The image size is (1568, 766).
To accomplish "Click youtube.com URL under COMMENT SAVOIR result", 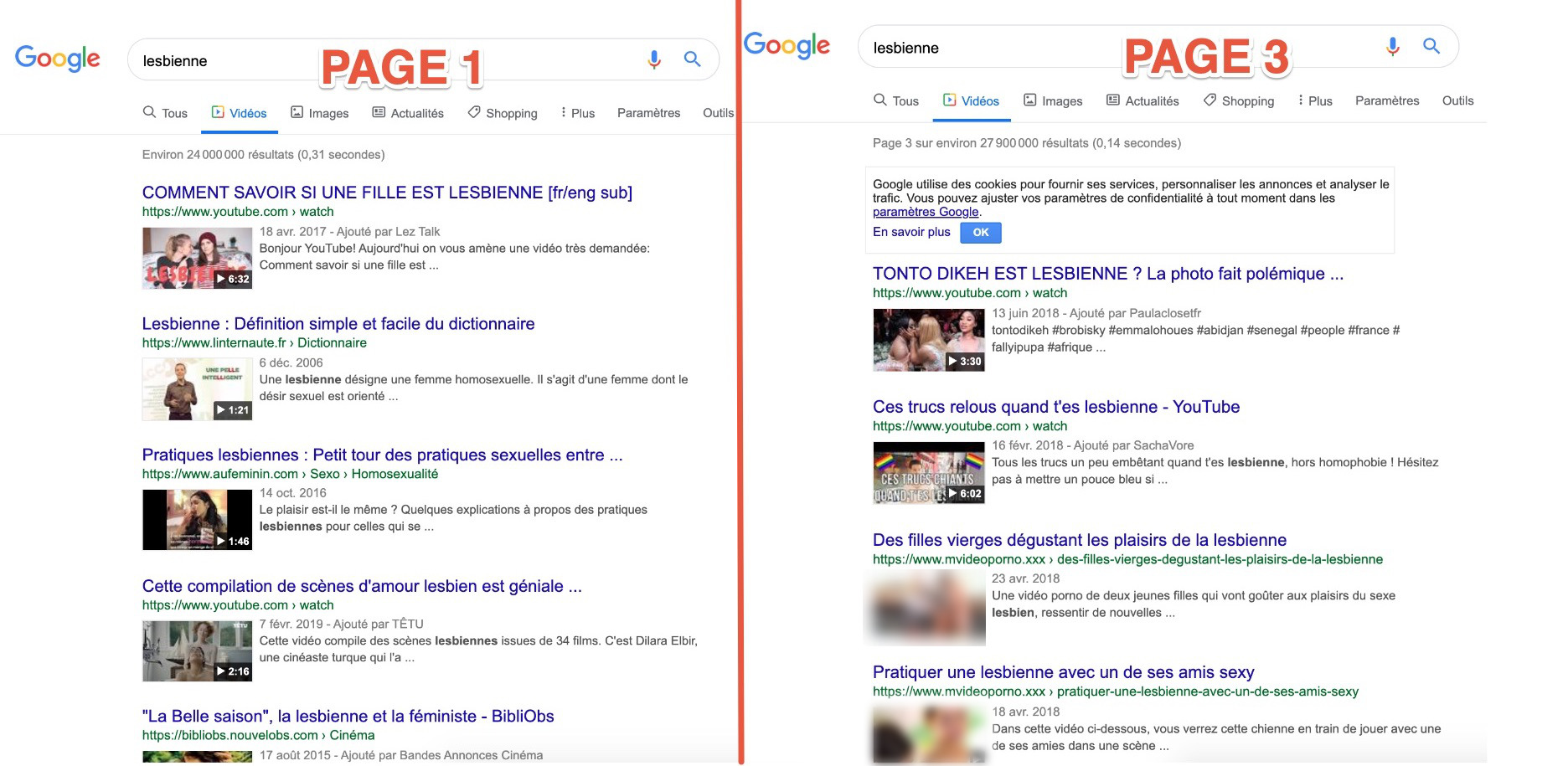I will point(238,212).
